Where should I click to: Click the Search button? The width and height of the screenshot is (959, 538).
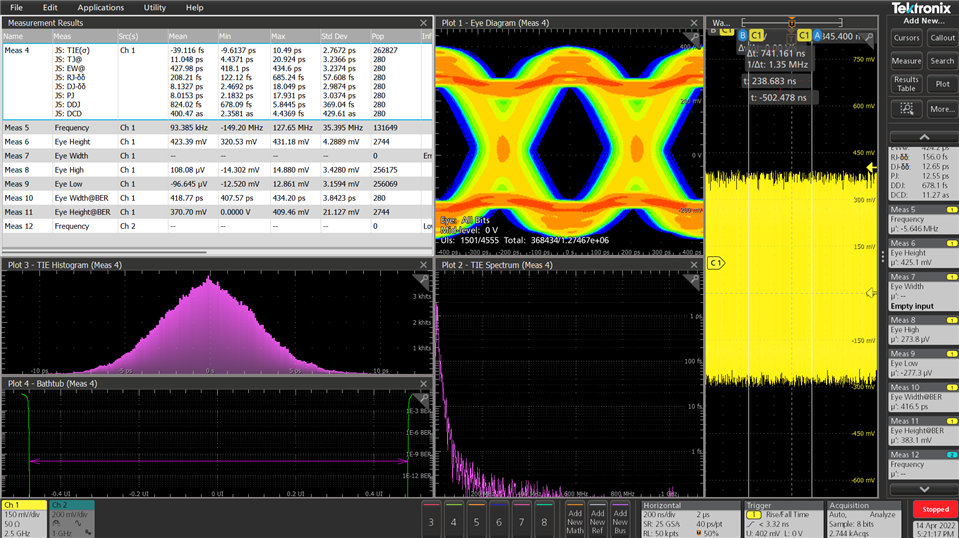tap(942, 61)
